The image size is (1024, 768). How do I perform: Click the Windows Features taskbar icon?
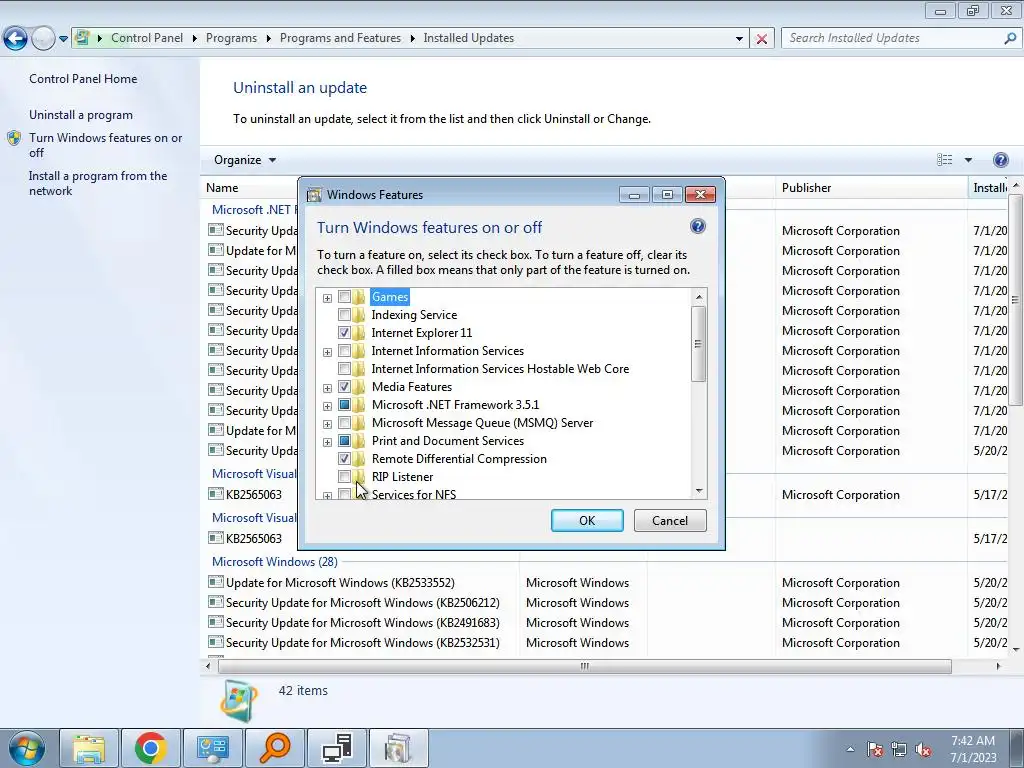398,748
